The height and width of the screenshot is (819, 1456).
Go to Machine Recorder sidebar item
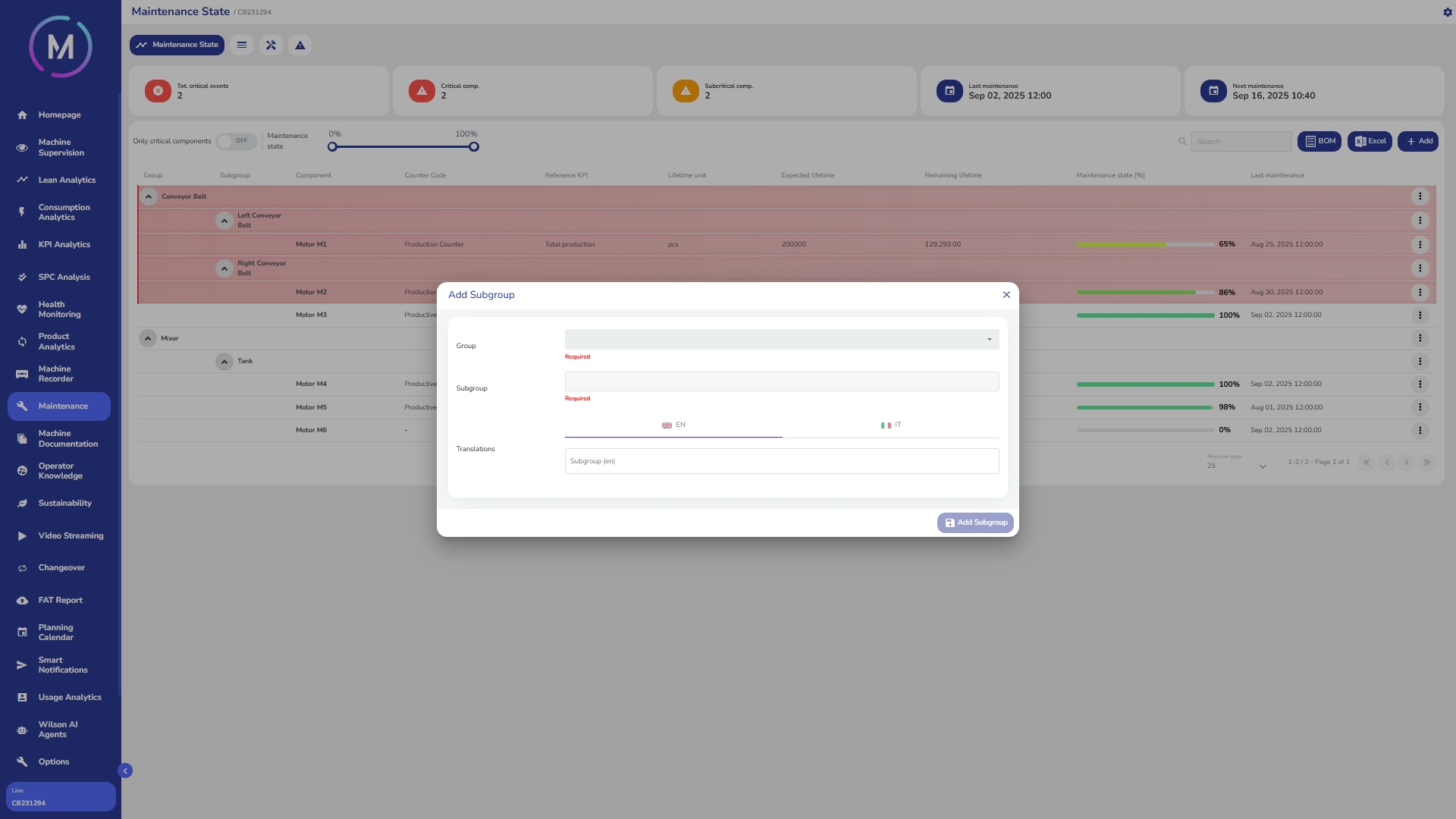56,374
